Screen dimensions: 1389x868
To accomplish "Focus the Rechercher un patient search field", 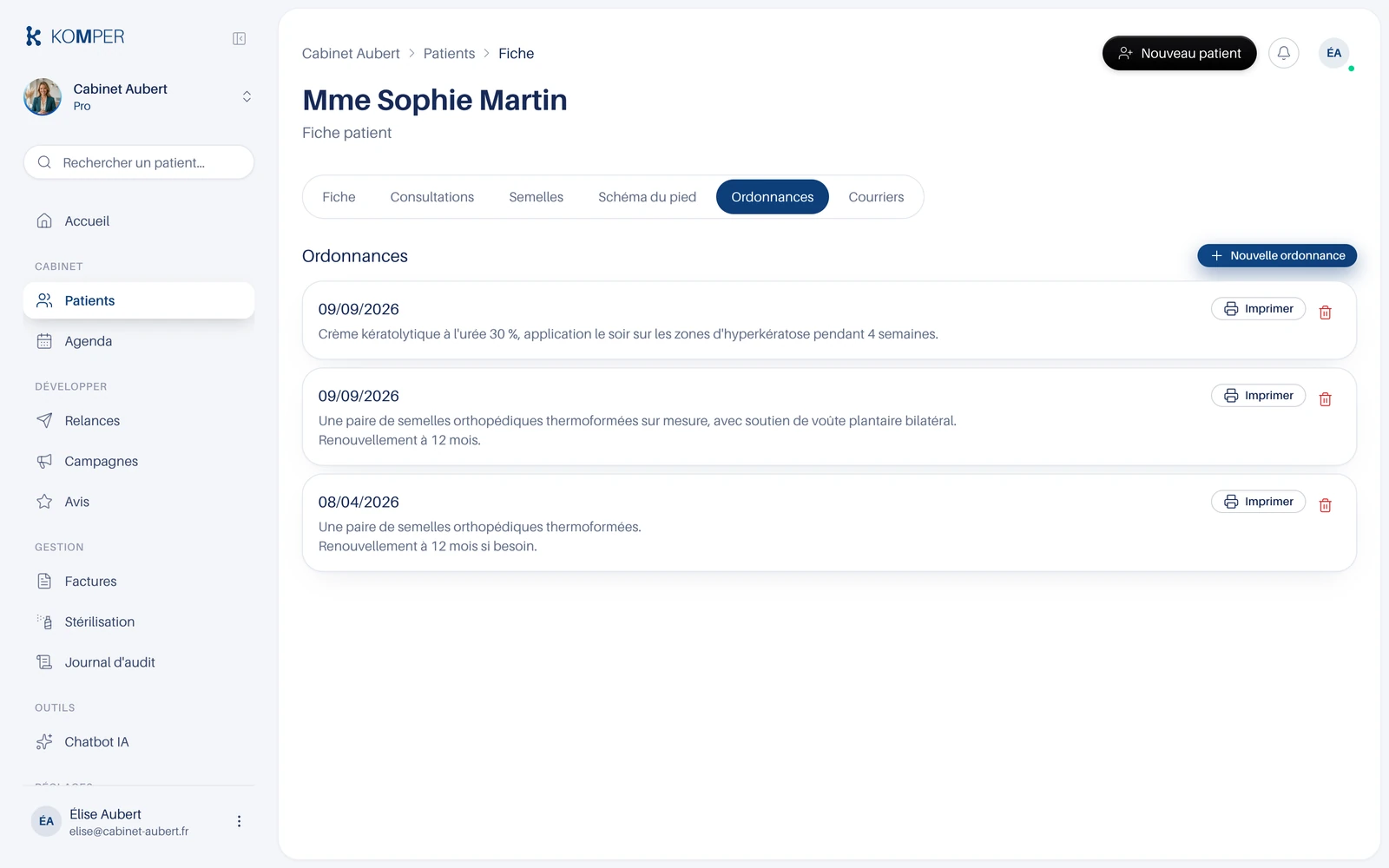I will [x=139, y=162].
